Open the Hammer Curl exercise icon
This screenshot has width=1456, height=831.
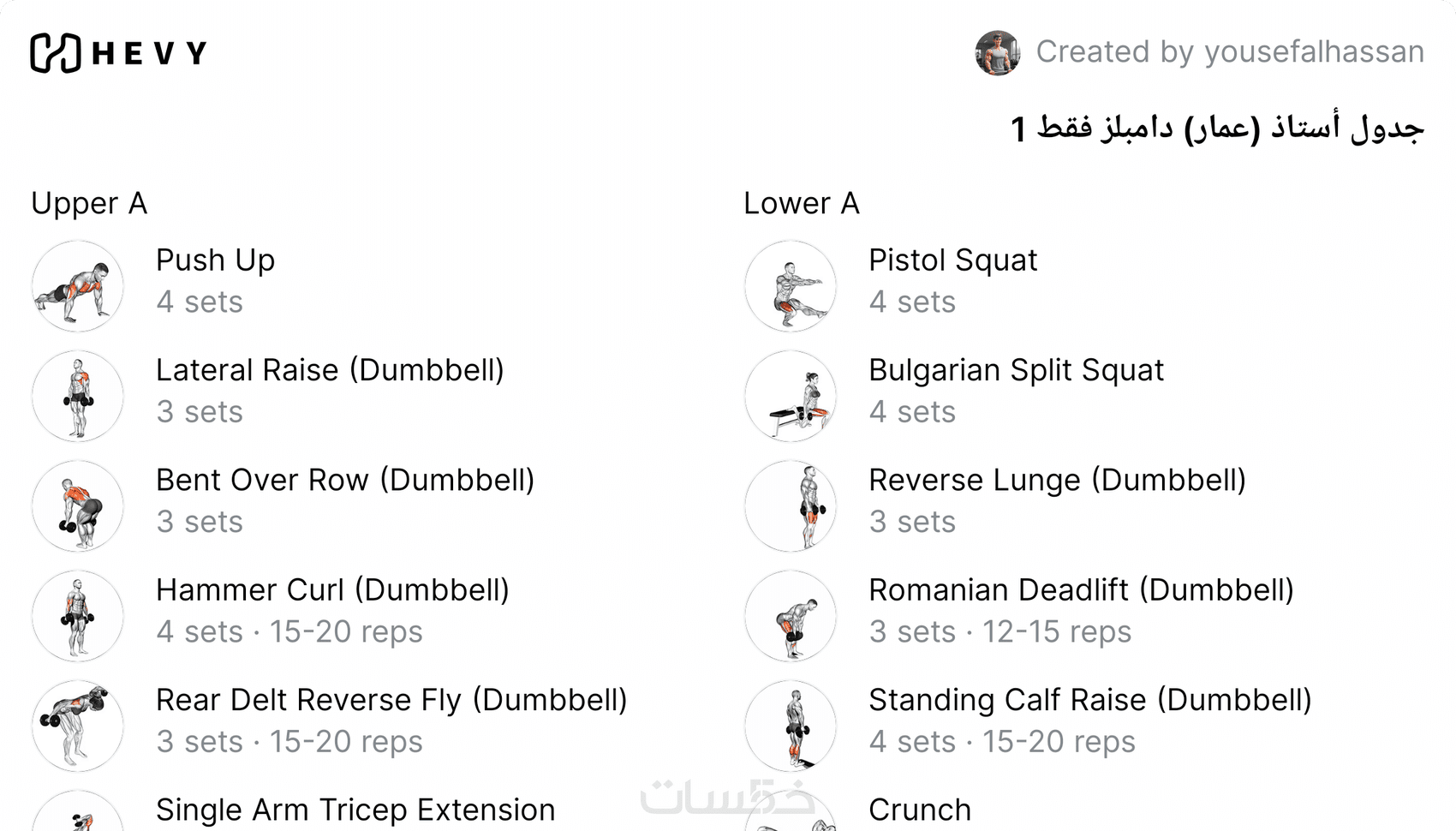(x=78, y=616)
